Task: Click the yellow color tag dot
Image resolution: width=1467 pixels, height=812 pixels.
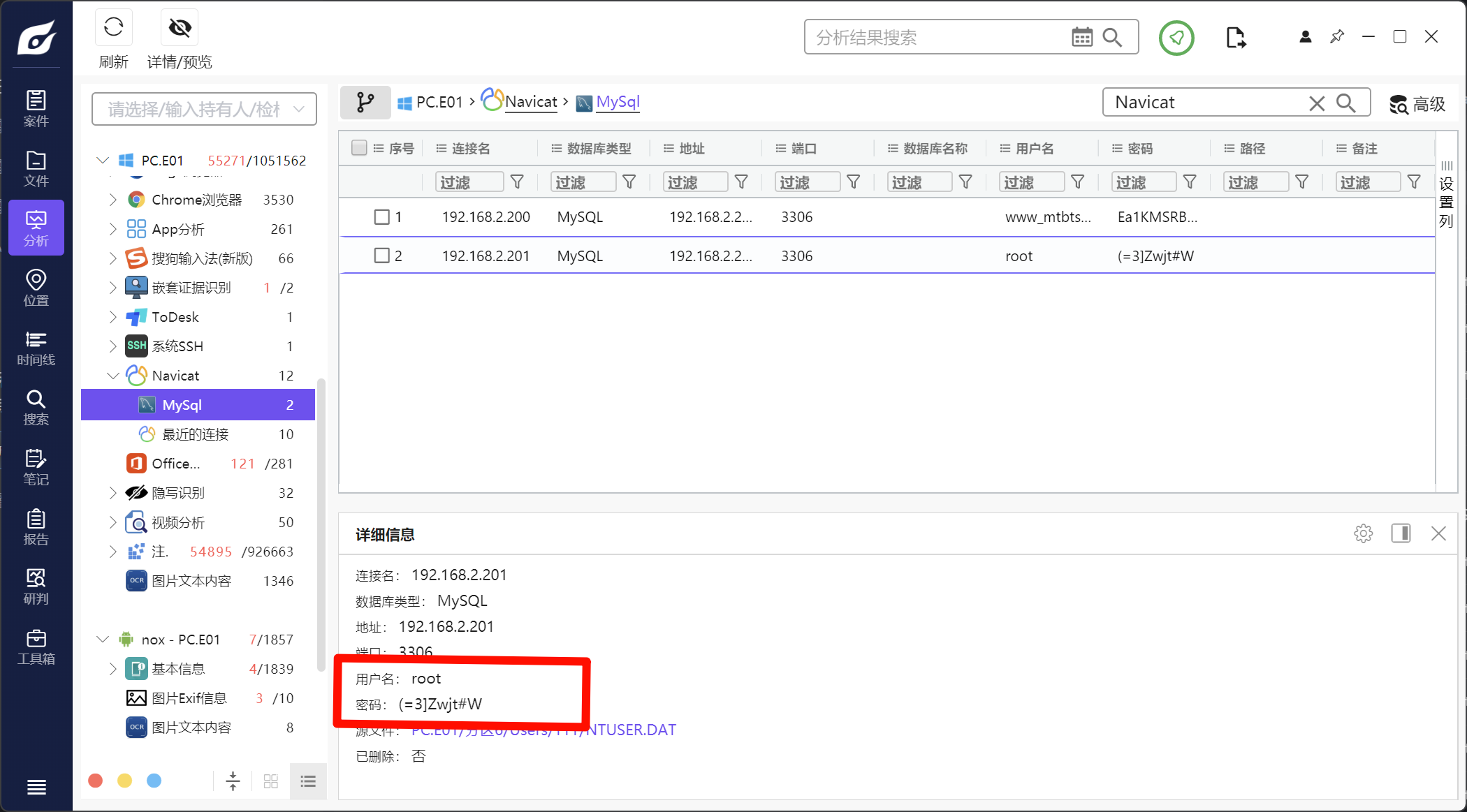Action: click(125, 781)
